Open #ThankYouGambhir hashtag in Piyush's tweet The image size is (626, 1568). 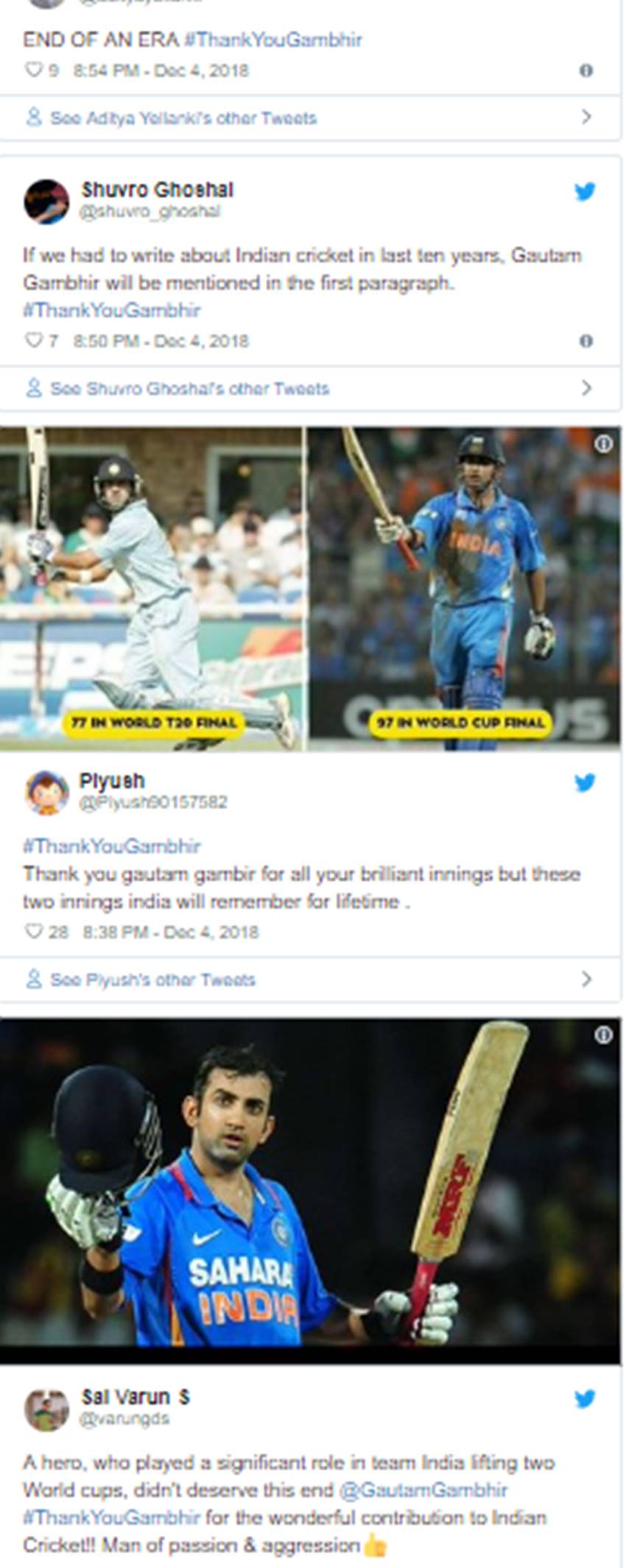point(112,846)
